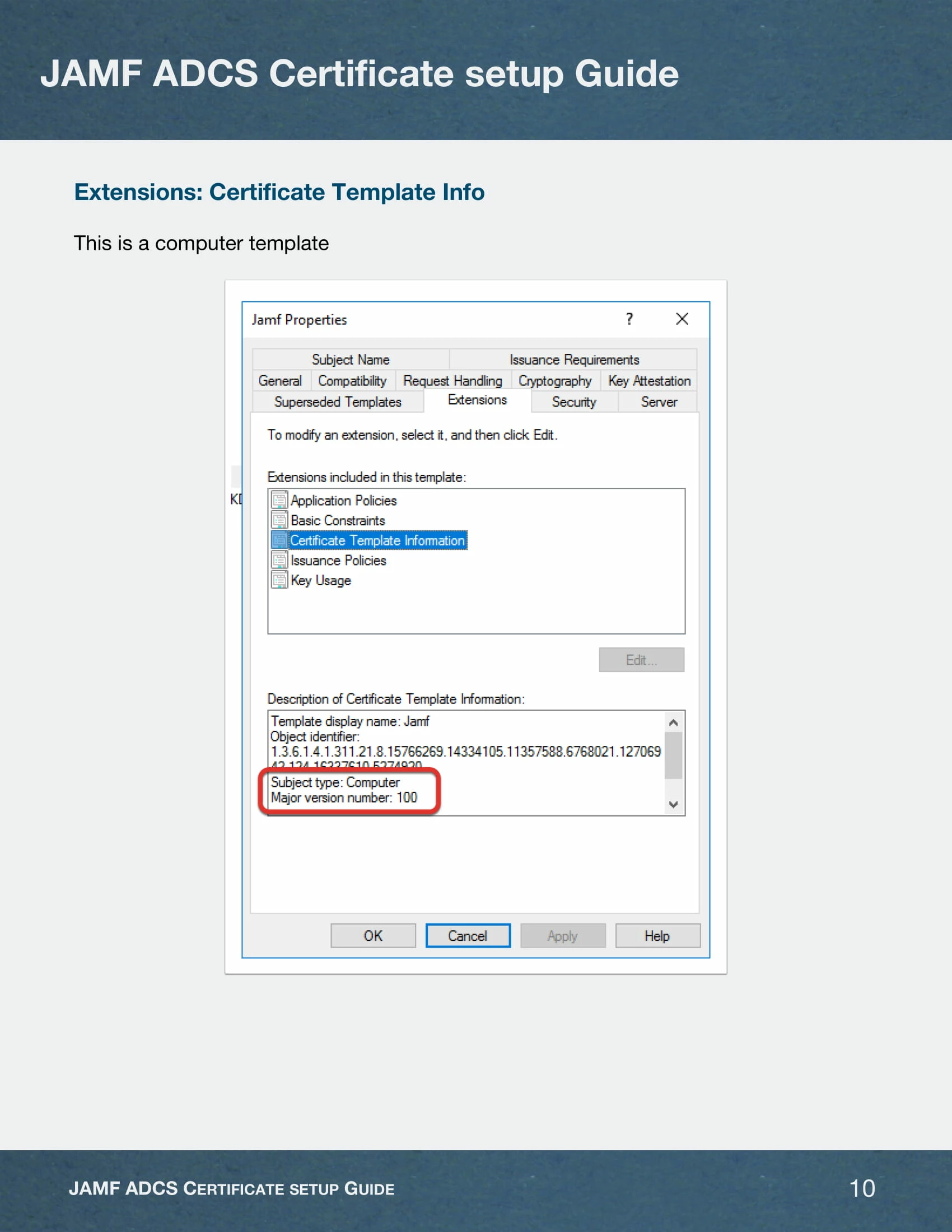Click the Basic Constraints extension icon
The image size is (952, 1232).
click(x=279, y=520)
